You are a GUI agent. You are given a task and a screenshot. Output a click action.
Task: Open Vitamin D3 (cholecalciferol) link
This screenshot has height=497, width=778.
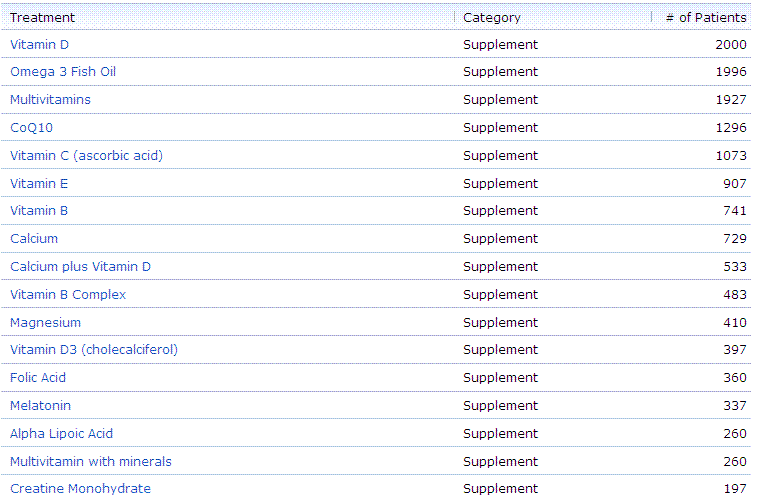(x=94, y=350)
